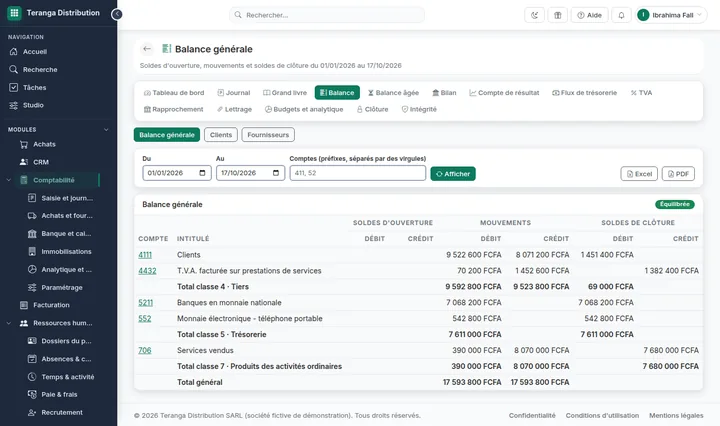The height and width of the screenshot is (426, 720).
Task: Open account 4111 link
Action: pyautogui.click(x=145, y=255)
